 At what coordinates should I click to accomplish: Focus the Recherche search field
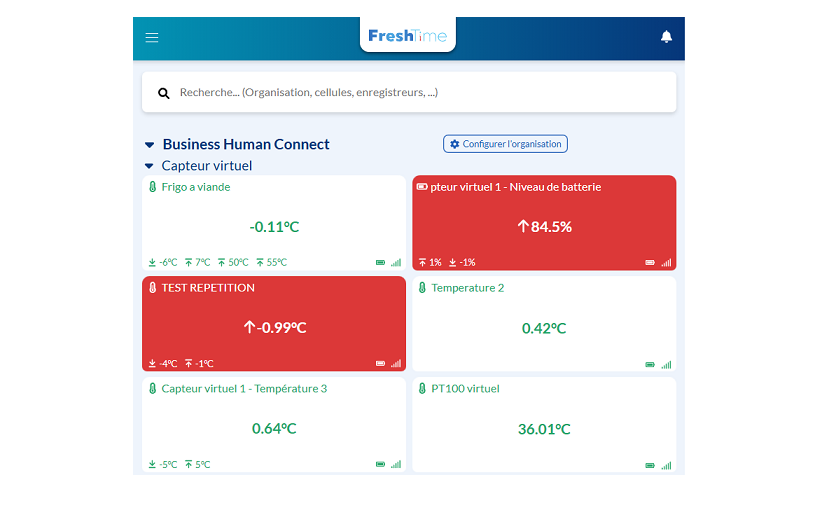tap(420, 93)
